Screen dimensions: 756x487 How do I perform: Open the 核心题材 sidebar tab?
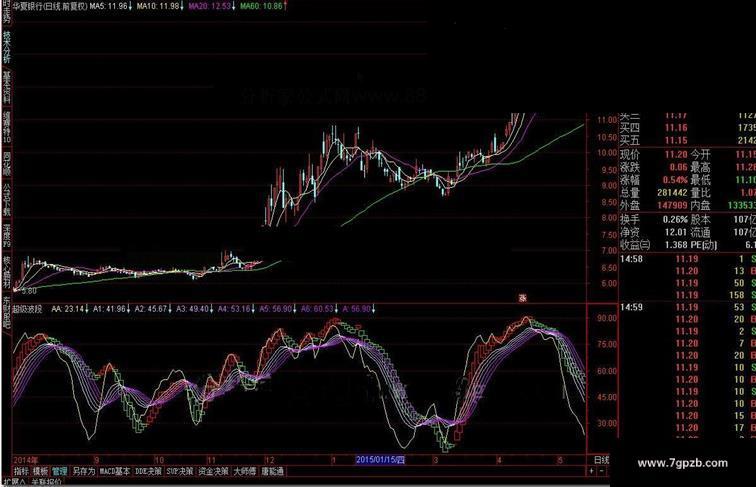coord(6,273)
